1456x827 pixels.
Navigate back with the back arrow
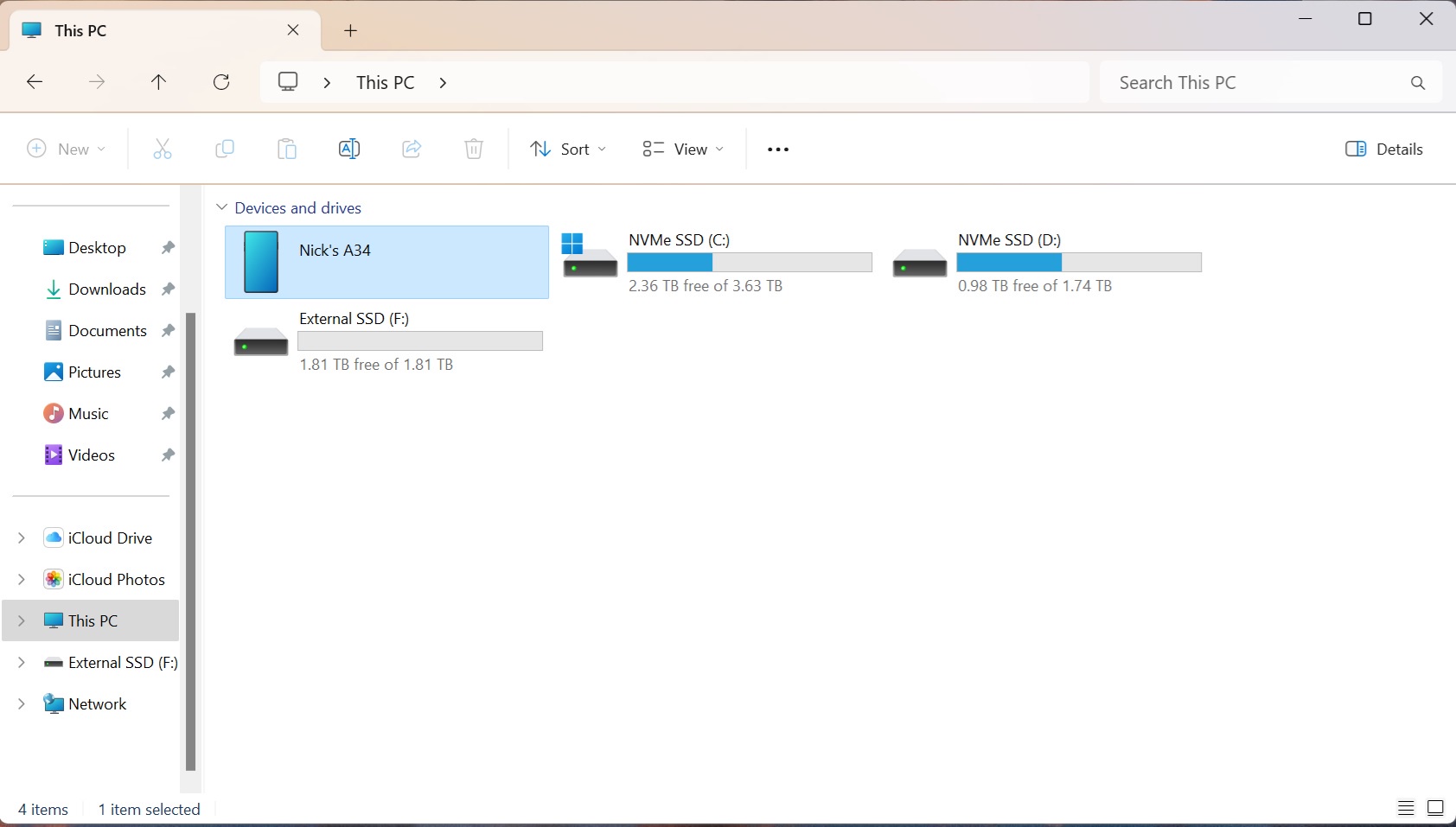click(35, 82)
